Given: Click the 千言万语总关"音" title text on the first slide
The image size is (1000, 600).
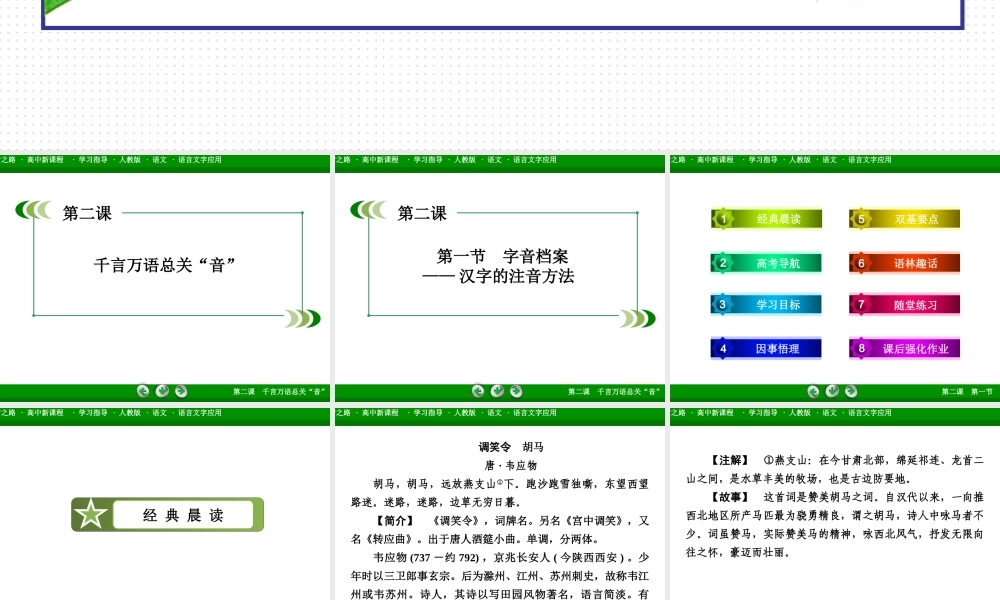Looking at the screenshot, I should (165, 265).
